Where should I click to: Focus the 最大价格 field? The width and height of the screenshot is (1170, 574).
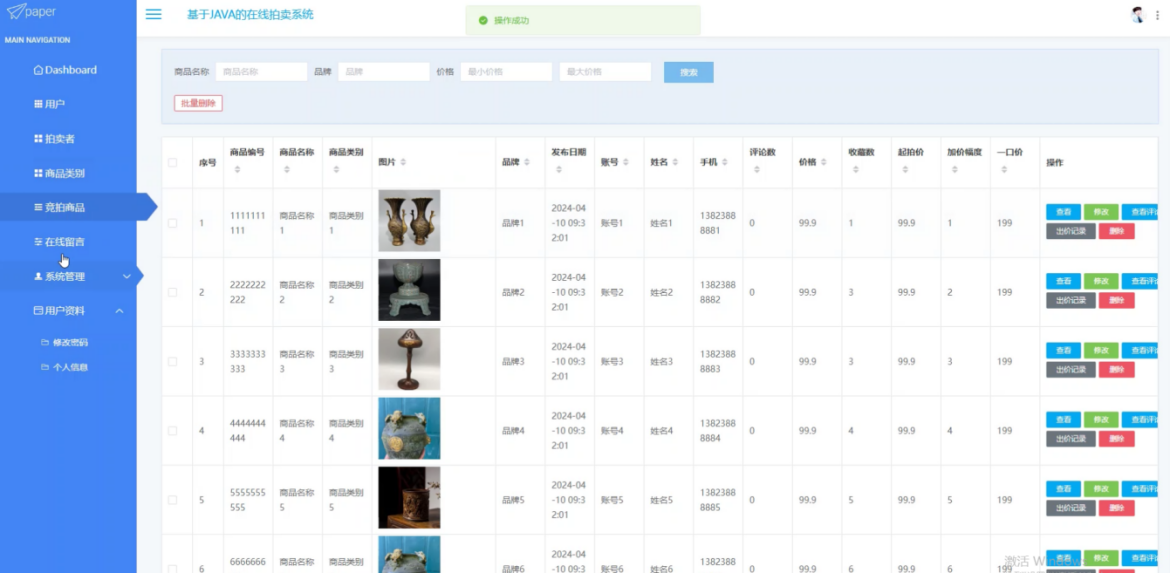click(605, 72)
